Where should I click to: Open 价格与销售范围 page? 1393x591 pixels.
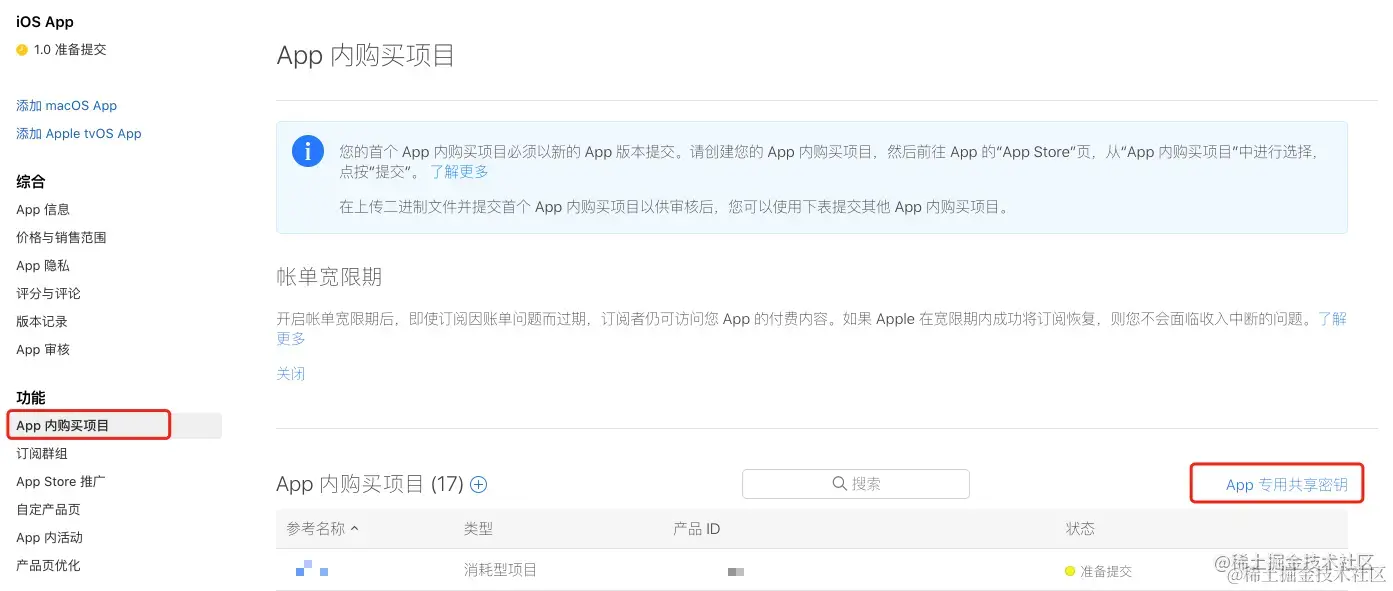(61, 237)
